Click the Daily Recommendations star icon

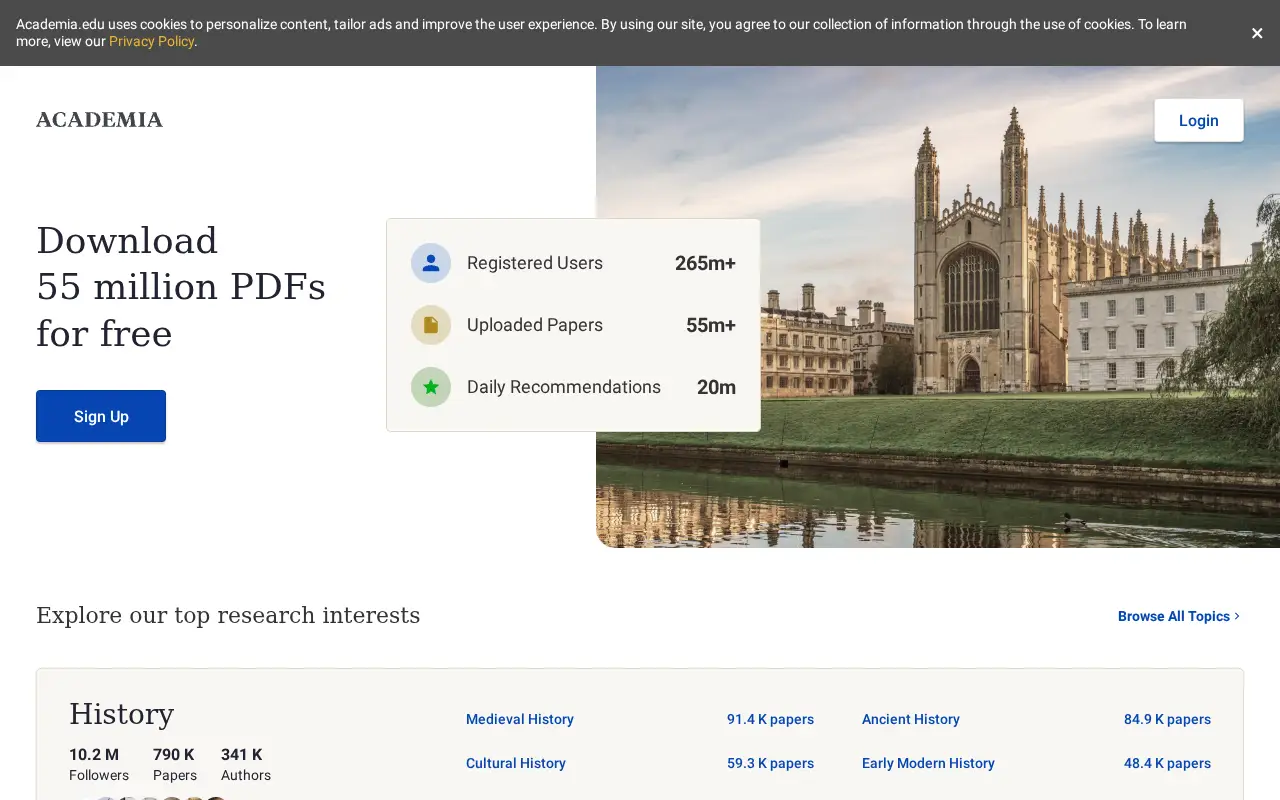(x=431, y=387)
